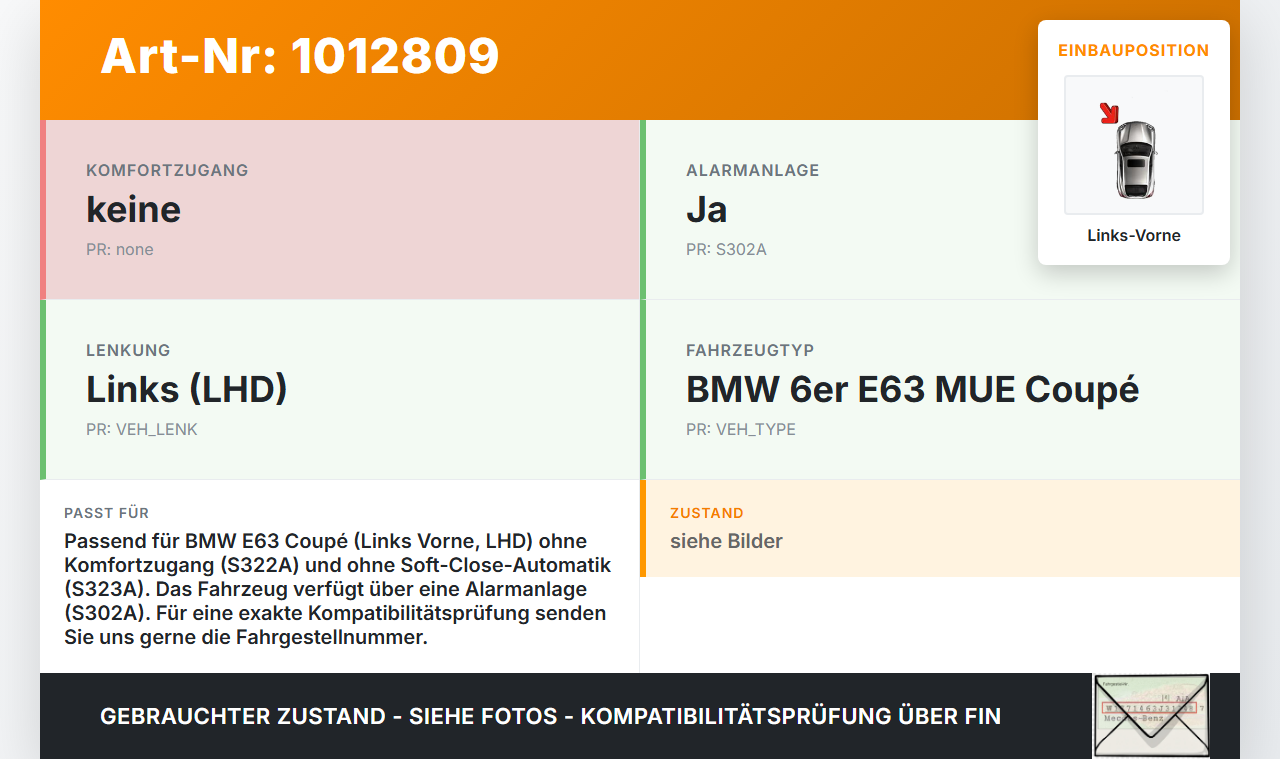Open the envelope document thumbnail in footer
This screenshot has width=1280, height=760.
1151,715
